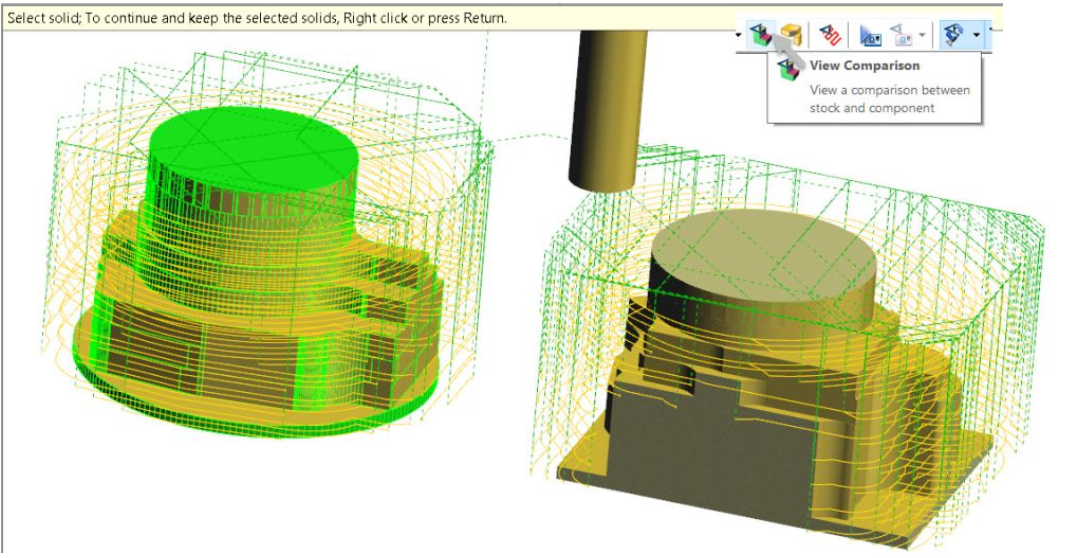
Task: Open dropdown arrow beside the greyed-out icon
Action: (920, 36)
